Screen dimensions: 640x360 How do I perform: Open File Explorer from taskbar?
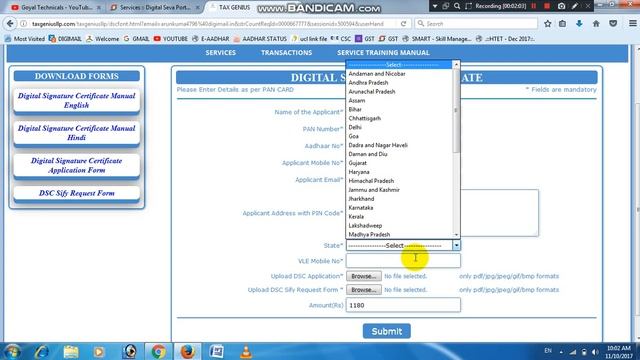coord(71,351)
